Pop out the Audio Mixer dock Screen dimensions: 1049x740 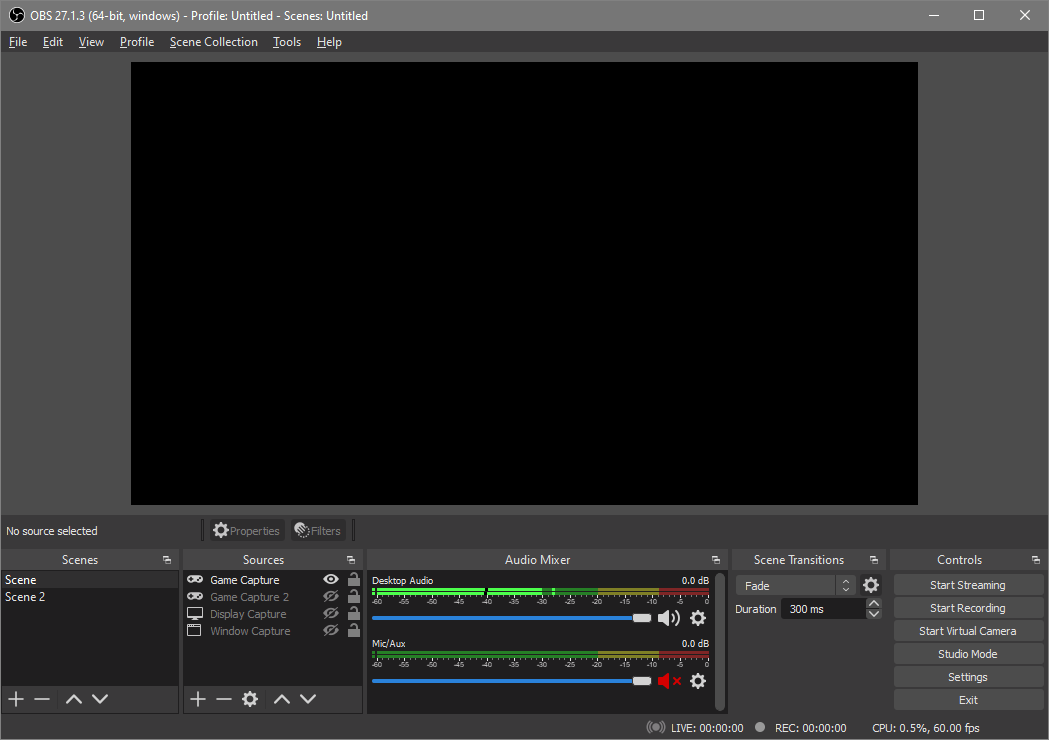pyautogui.click(x=716, y=560)
